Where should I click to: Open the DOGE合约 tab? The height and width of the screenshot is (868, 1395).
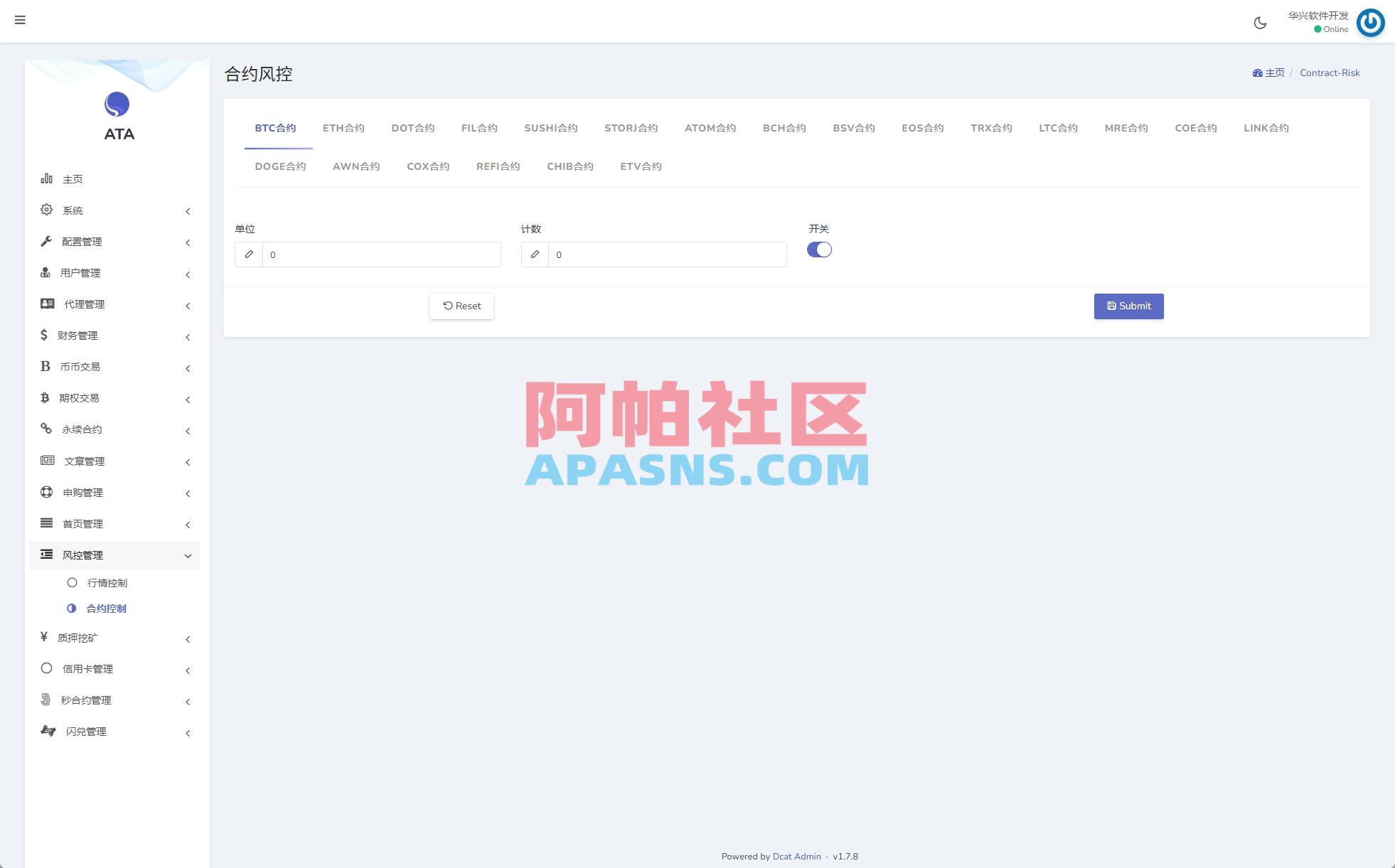(280, 166)
